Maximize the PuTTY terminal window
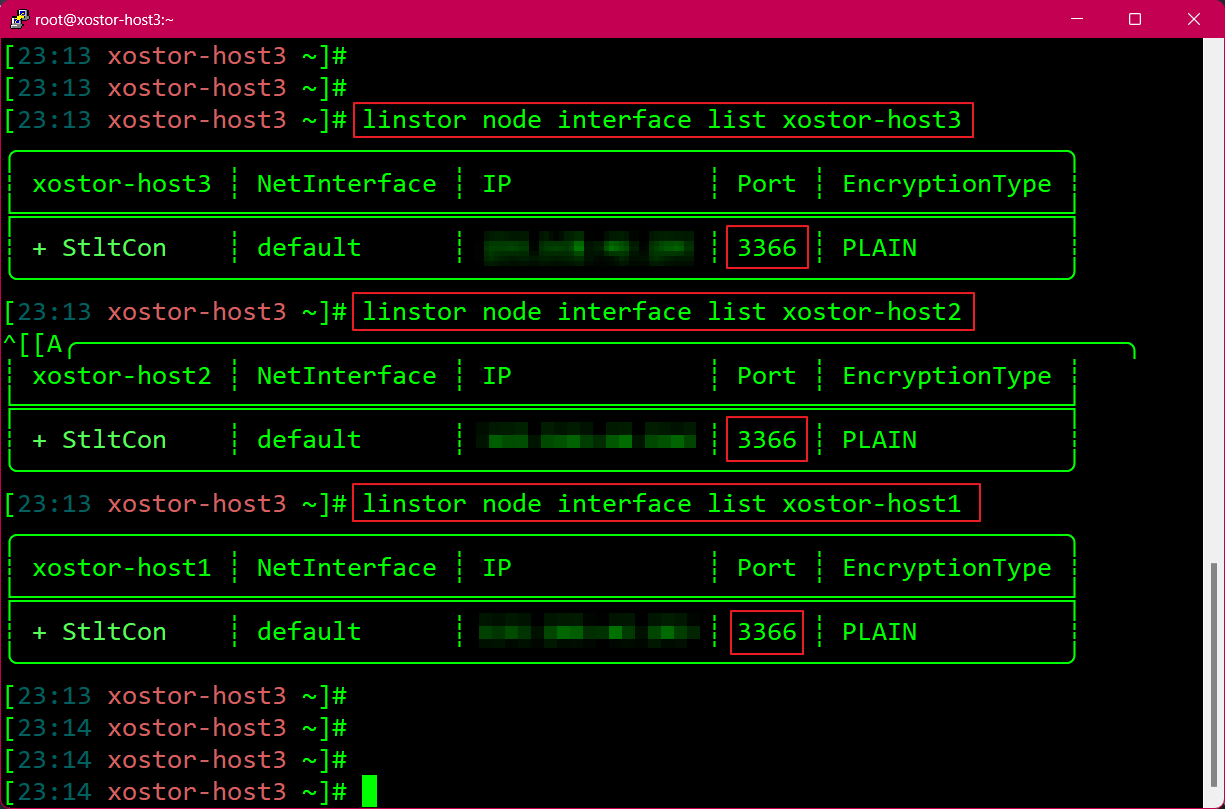This screenshot has height=809, width=1225. [x=1135, y=19]
